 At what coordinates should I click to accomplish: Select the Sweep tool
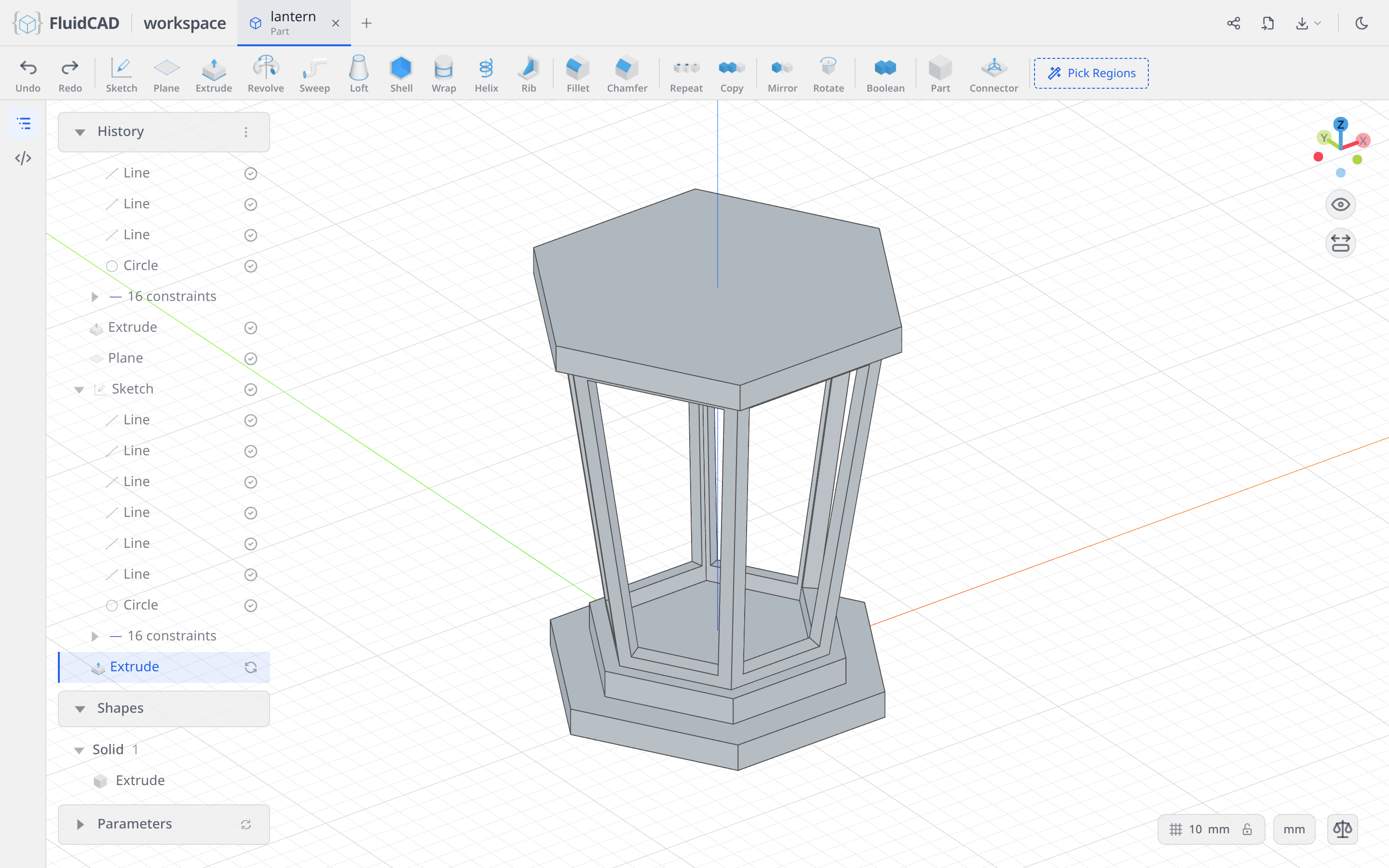click(314, 74)
